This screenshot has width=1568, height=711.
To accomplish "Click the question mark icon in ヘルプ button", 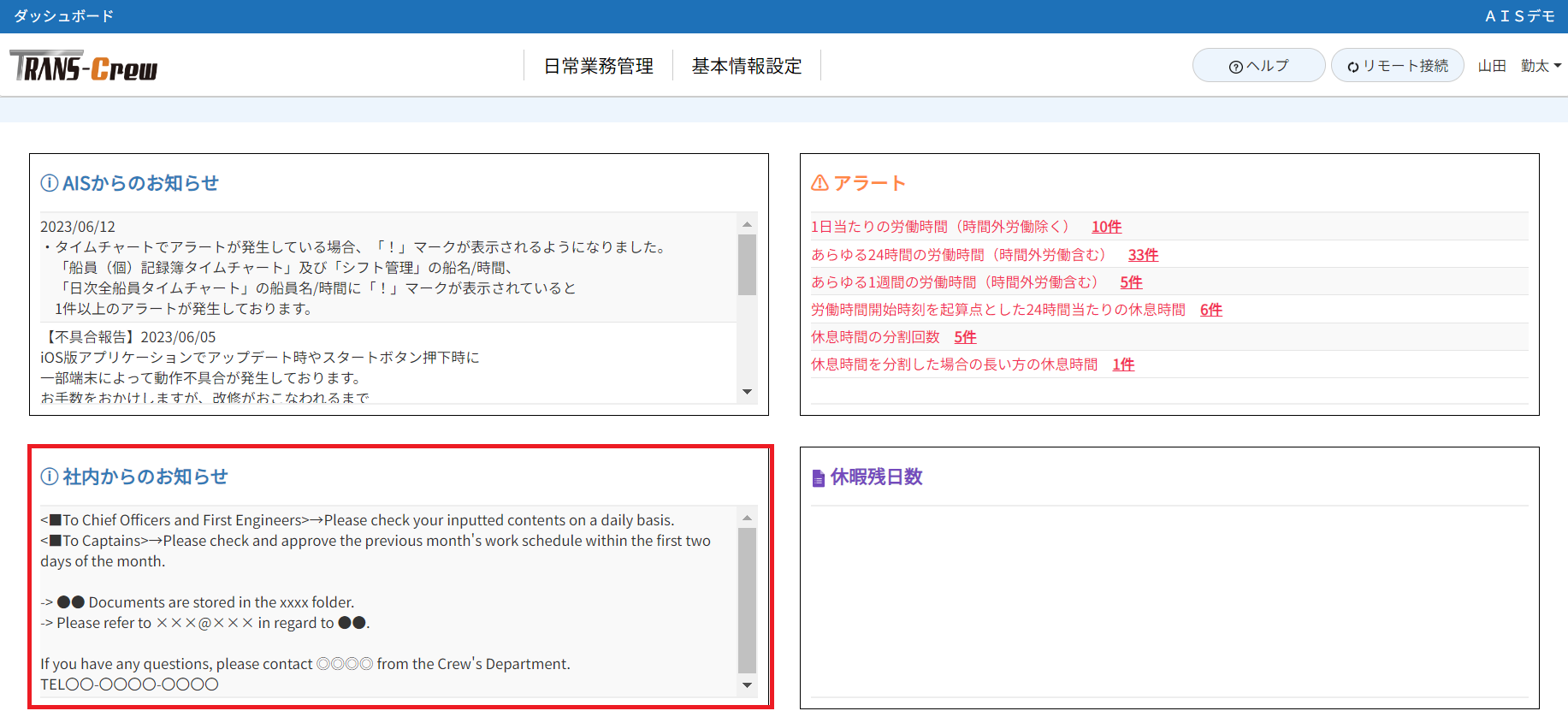I will pos(1235,67).
